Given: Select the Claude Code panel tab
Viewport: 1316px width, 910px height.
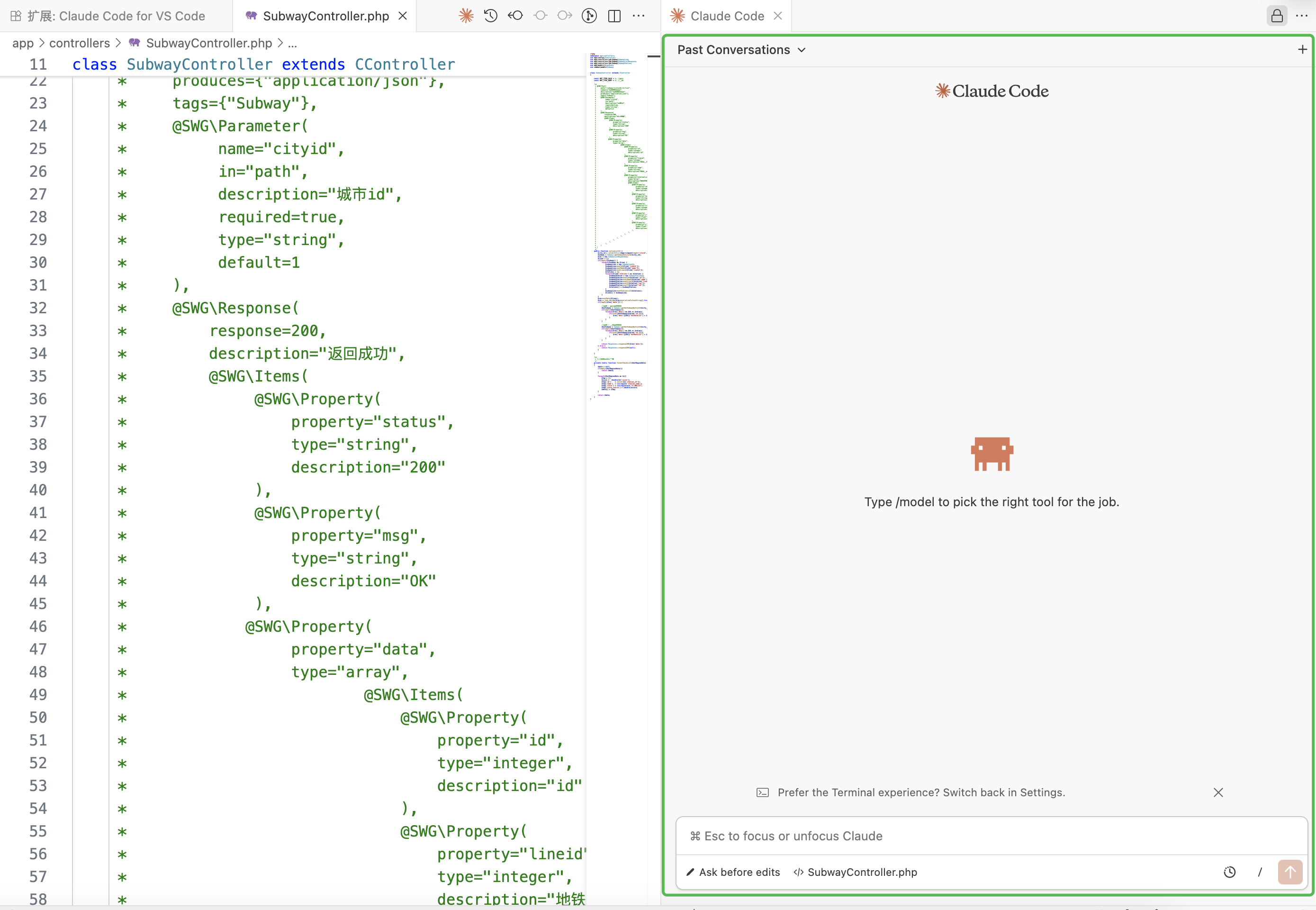Looking at the screenshot, I should pyautogui.click(x=727, y=16).
